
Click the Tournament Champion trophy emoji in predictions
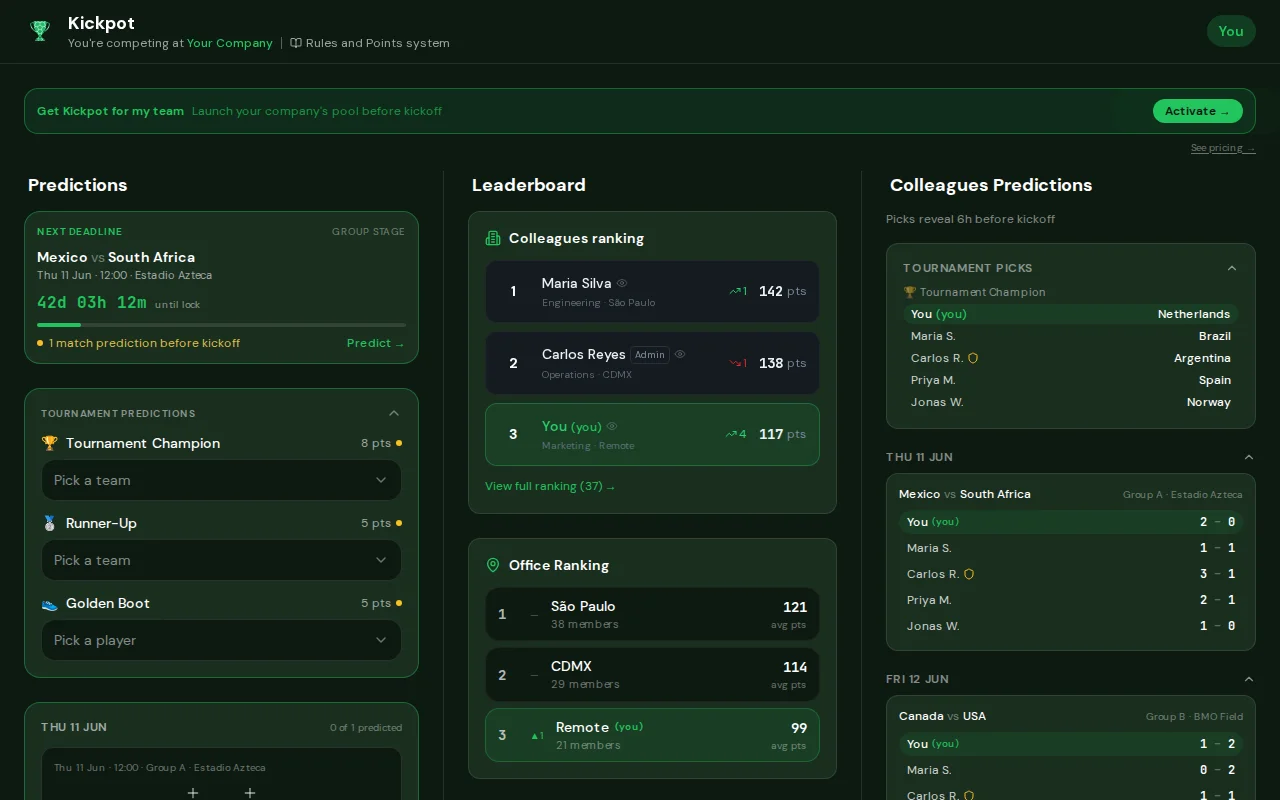point(50,443)
